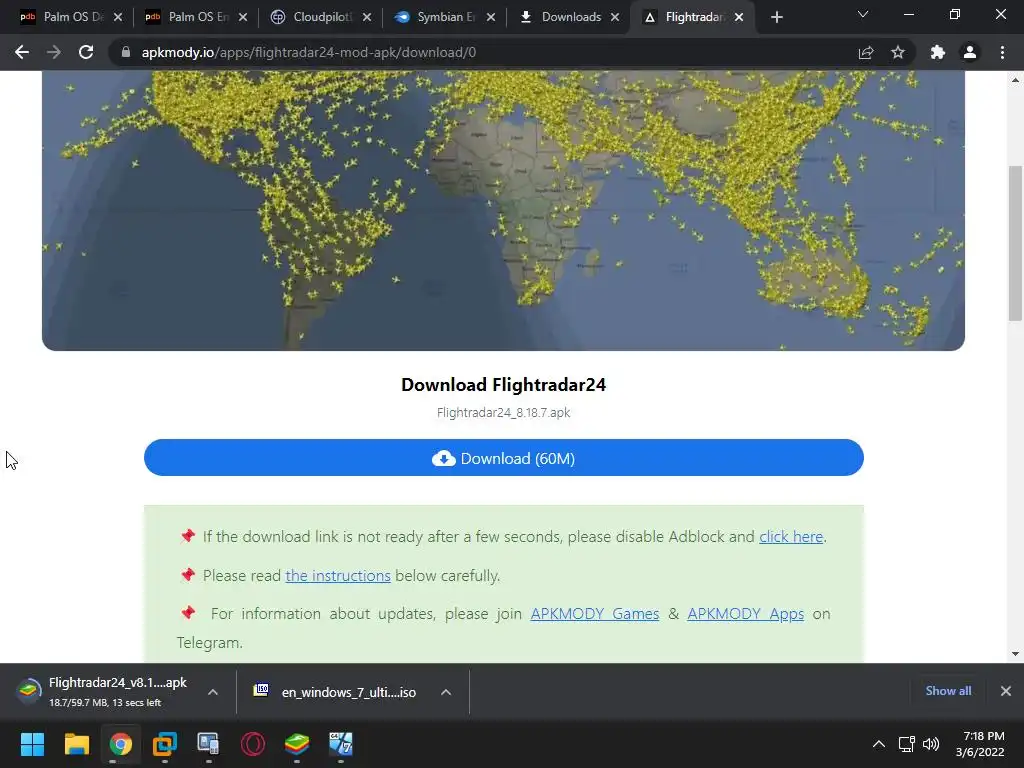This screenshot has height=768, width=1024.
Task: Open the tab search dropdown
Action: click(x=863, y=14)
